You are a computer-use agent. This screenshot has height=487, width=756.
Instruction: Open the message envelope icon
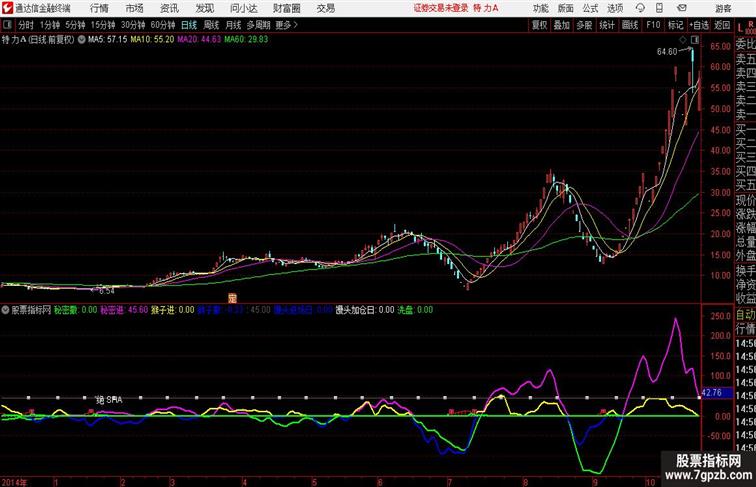click(x=681, y=8)
